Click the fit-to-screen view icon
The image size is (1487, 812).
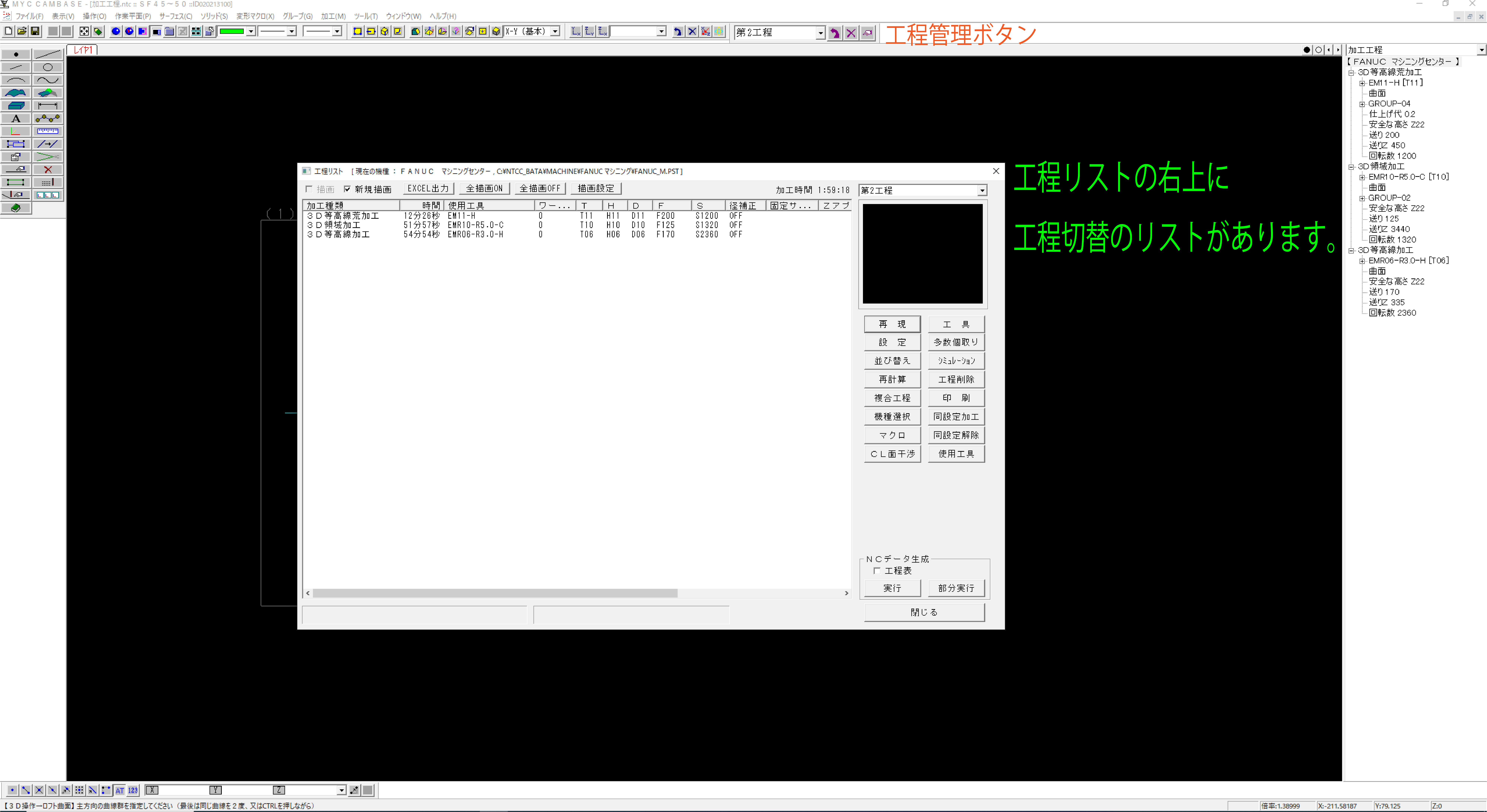pyautogui.click(x=84, y=31)
